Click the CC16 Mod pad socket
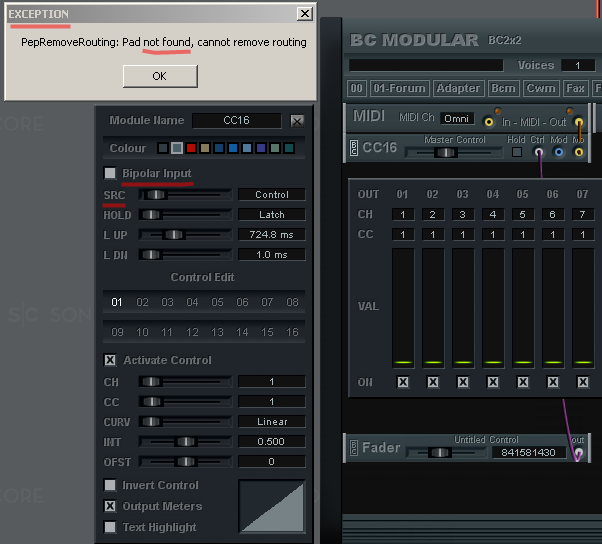Image resolution: width=602 pixels, height=544 pixels. click(559, 152)
